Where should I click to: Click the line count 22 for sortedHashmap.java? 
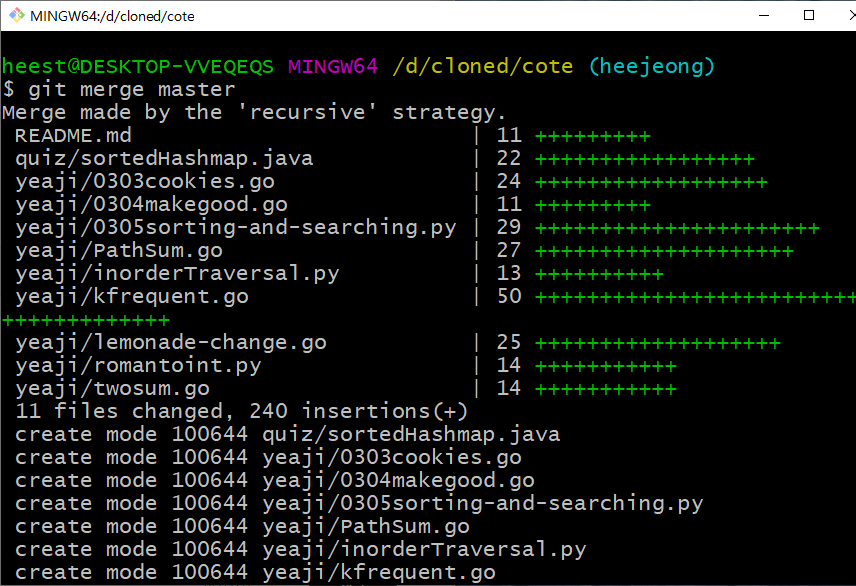tap(509, 158)
